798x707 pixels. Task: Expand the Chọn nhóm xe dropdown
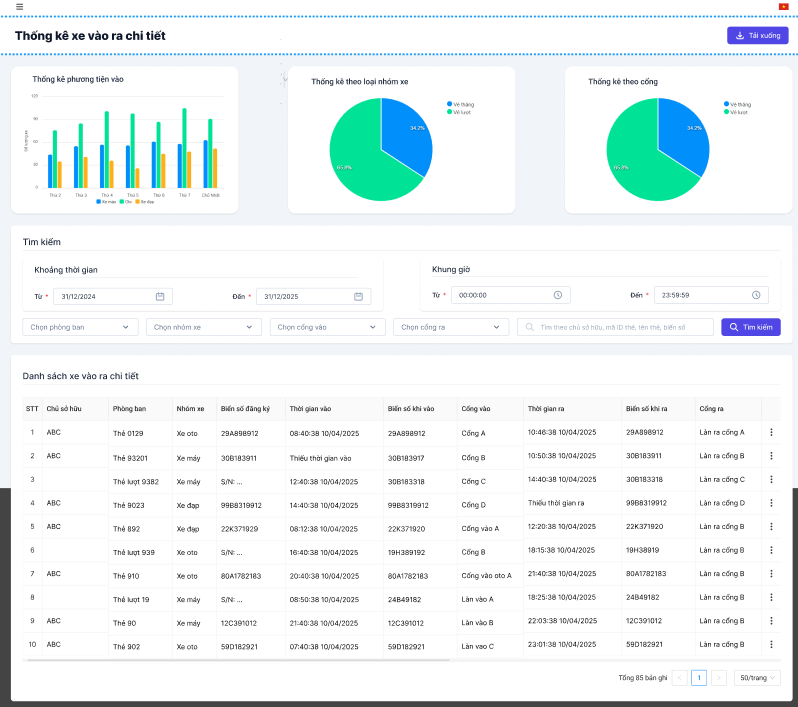pyautogui.click(x=204, y=327)
